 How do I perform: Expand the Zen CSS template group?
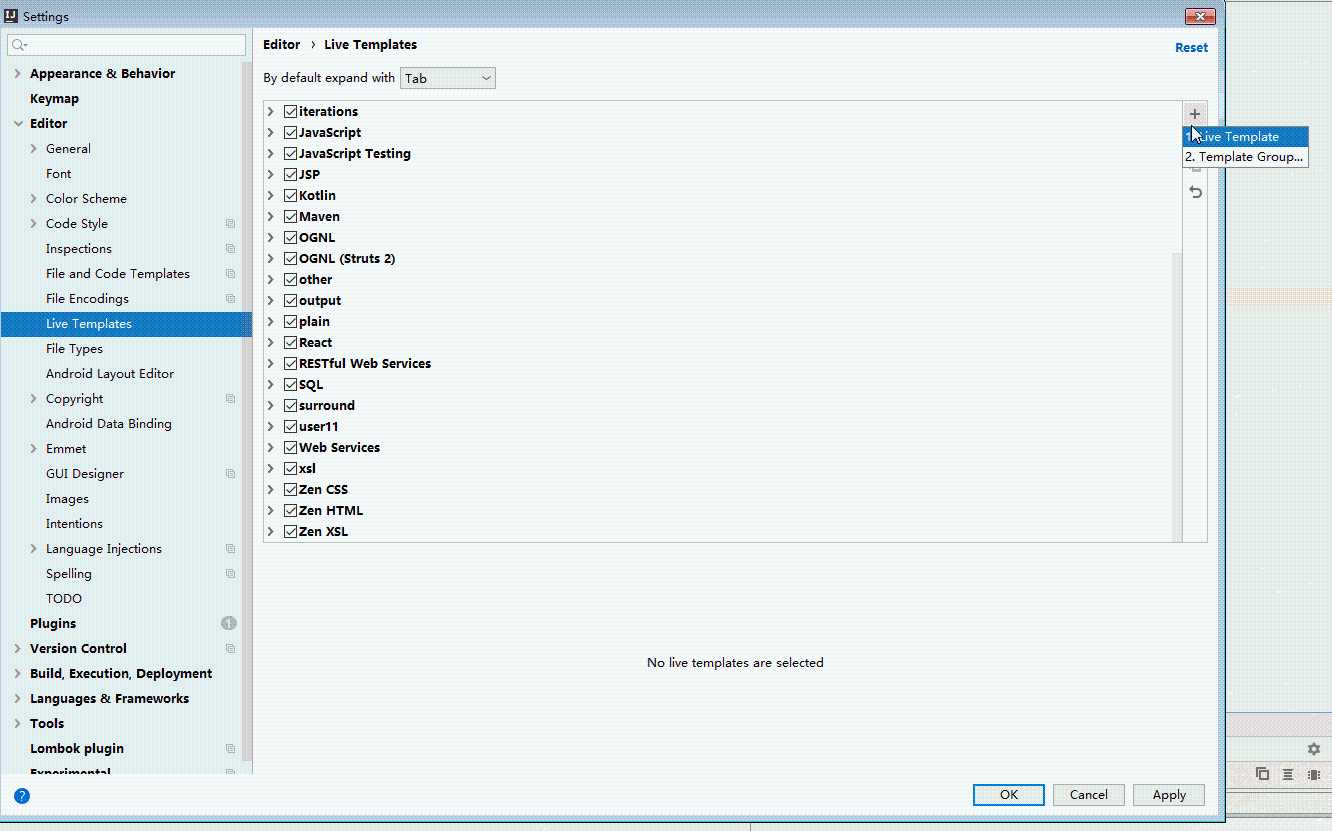[x=271, y=489]
